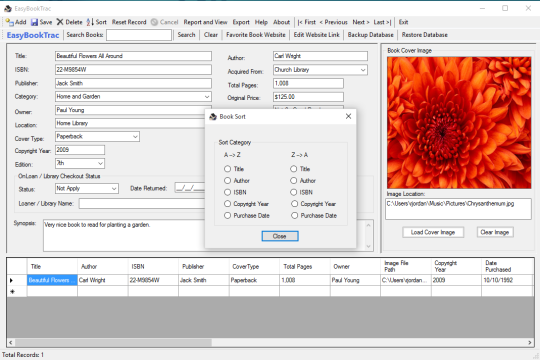Select A to Z Author radio button
The height and width of the screenshot is (360, 540).
pyautogui.click(x=227, y=181)
